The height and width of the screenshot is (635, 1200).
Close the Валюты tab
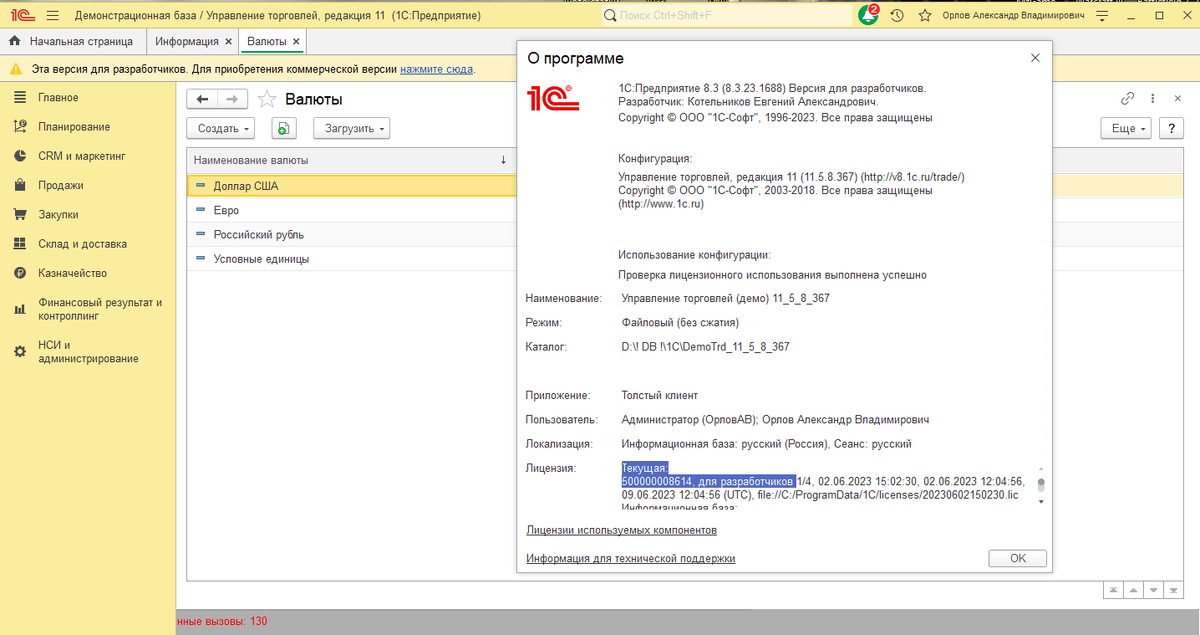pos(297,41)
